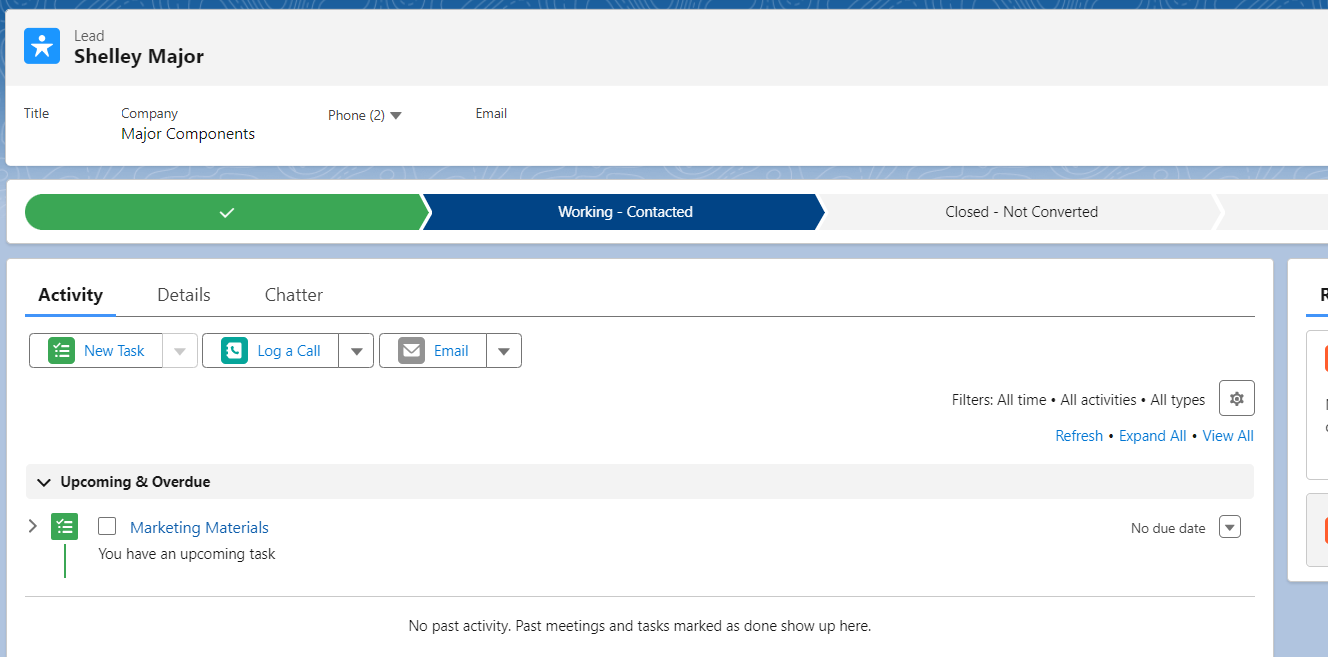Click the Email button
1328x657 pixels.
click(433, 351)
